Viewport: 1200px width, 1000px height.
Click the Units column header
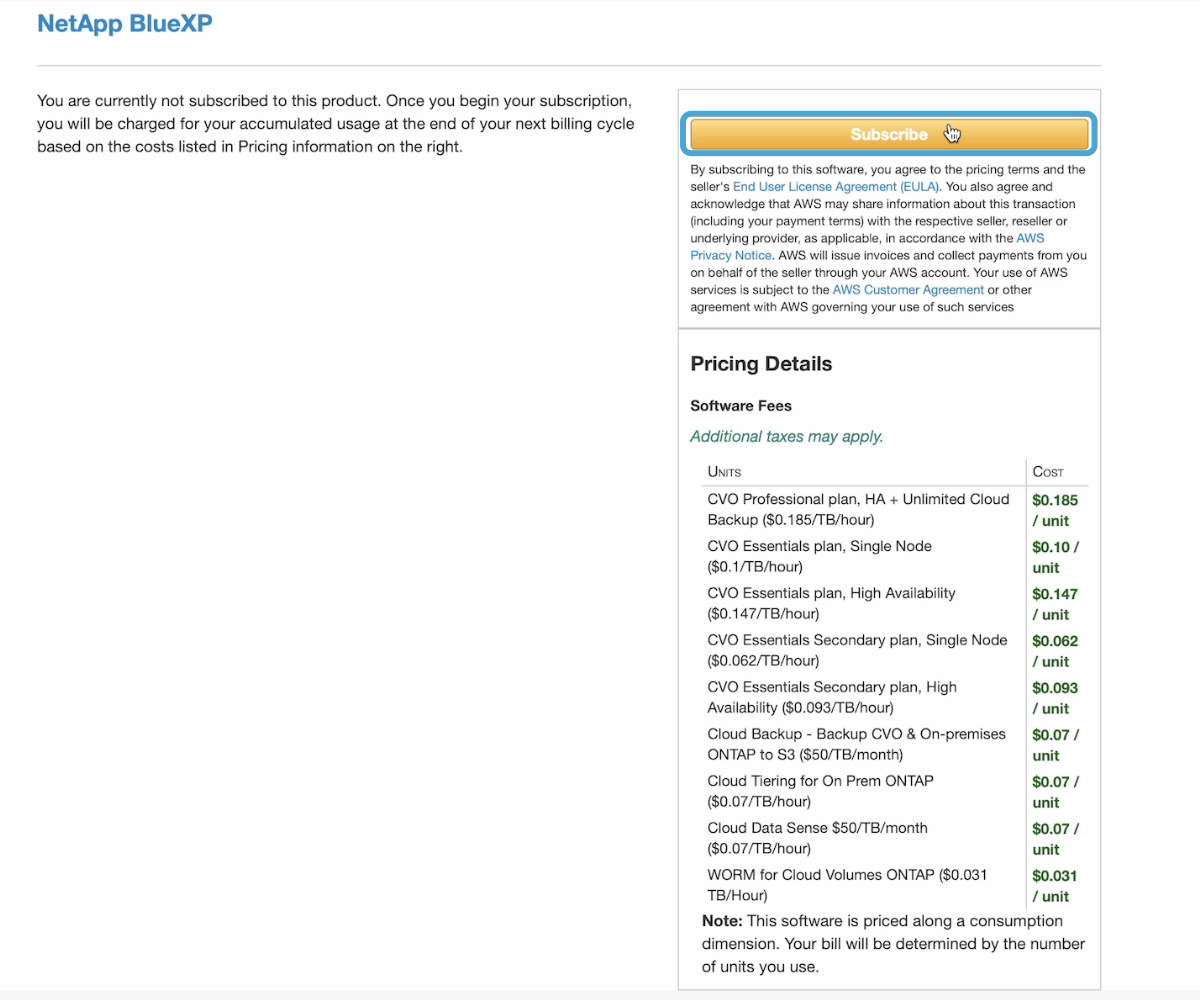tap(724, 472)
